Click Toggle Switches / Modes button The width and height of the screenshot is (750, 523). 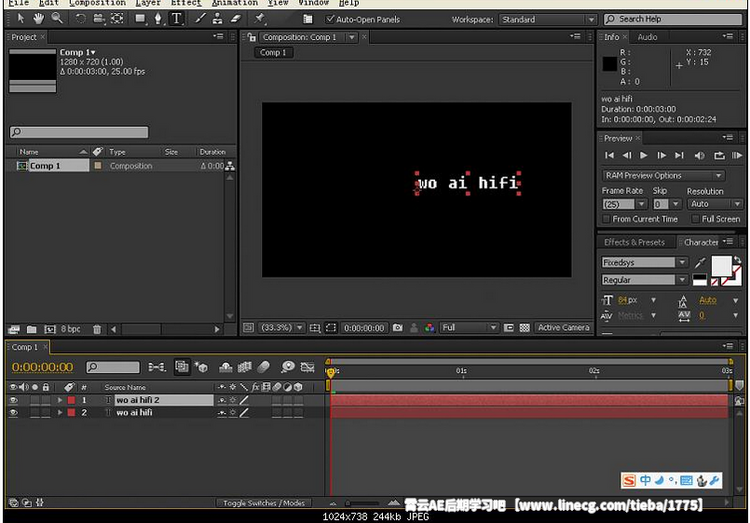tap(264, 503)
